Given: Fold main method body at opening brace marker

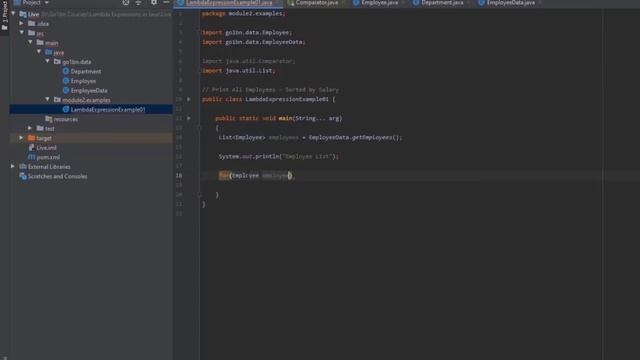Looking at the screenshot, I should click(x=200, y=128).
